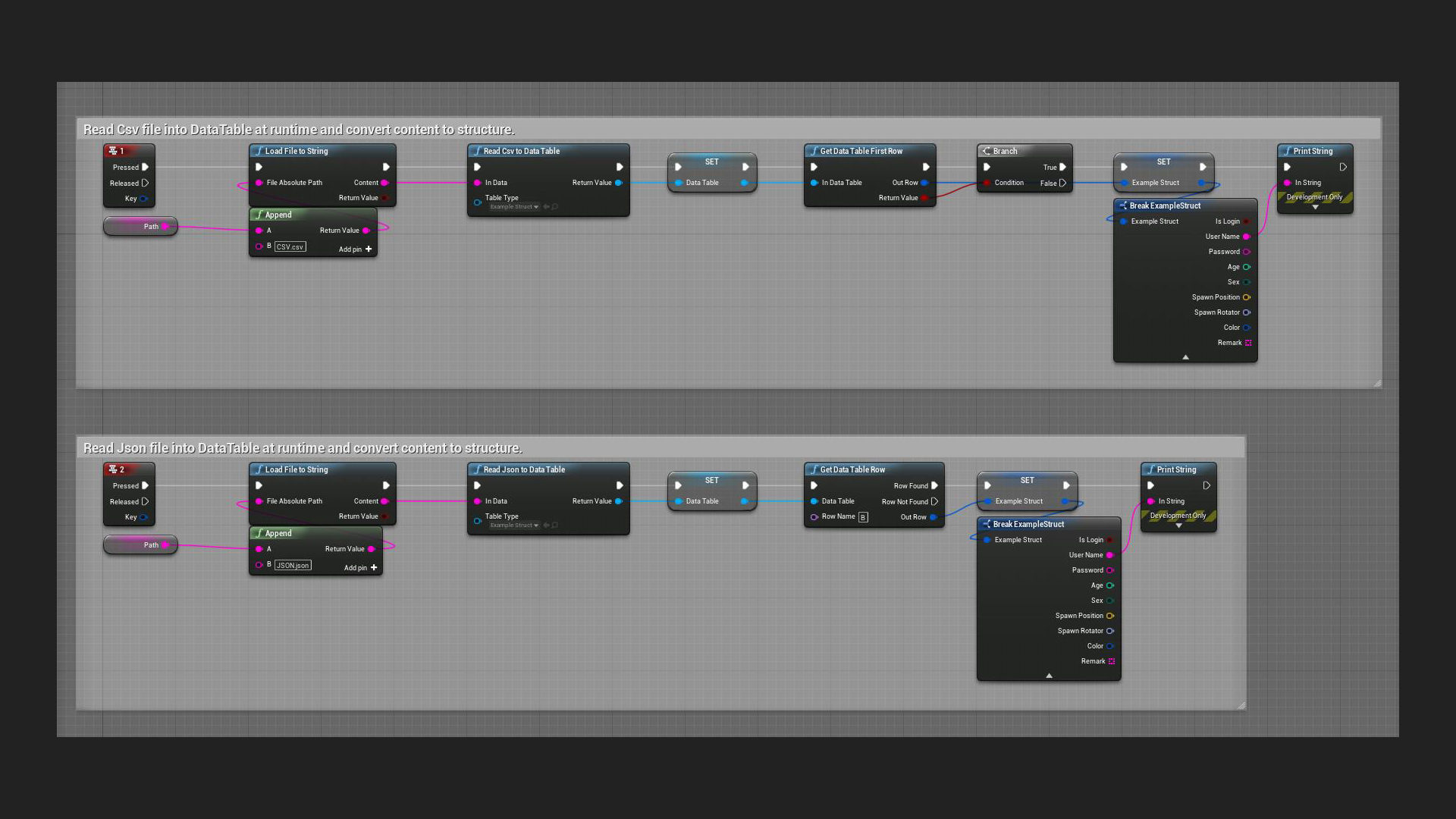The height and width of the screenshot is (819, 1456).
Task: Expand the top Print String node's advanced pins
Action: [1315, 207]
